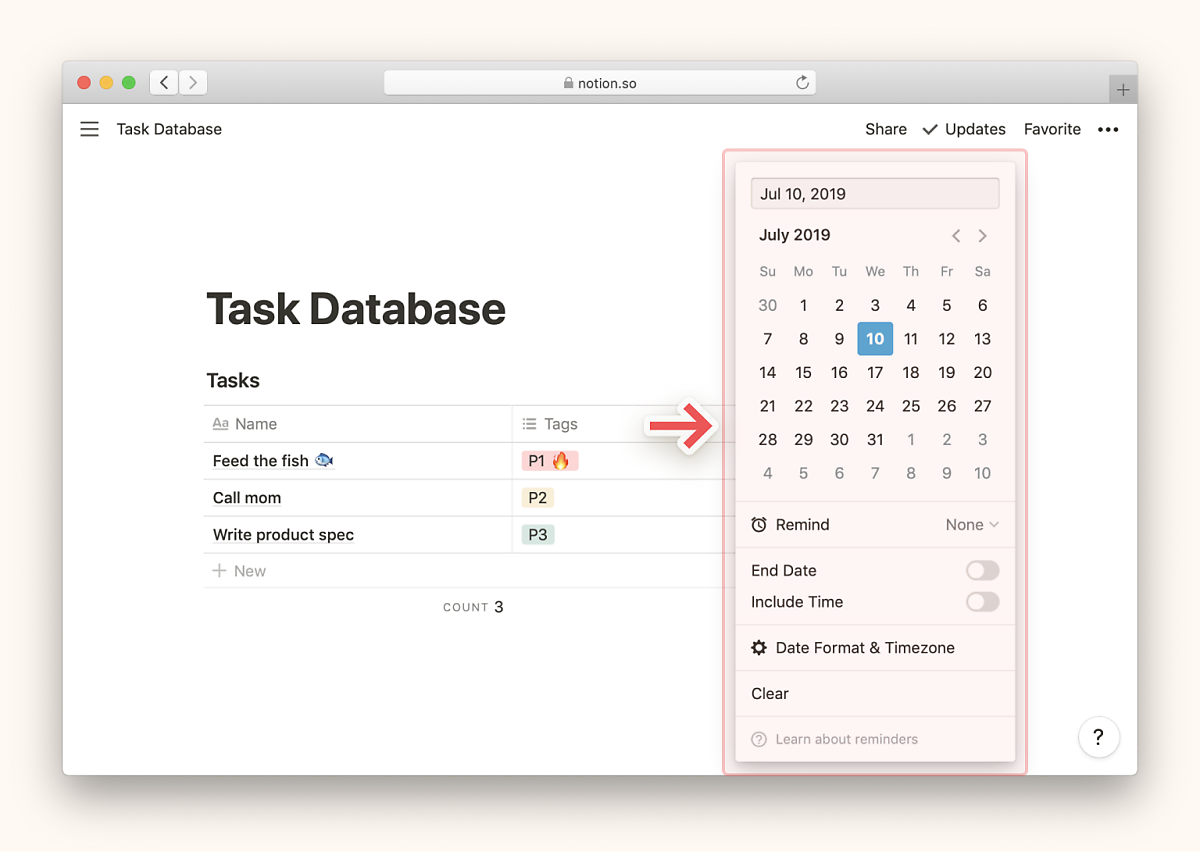
Task: Click the P1 fire tag
Action: 549,461
